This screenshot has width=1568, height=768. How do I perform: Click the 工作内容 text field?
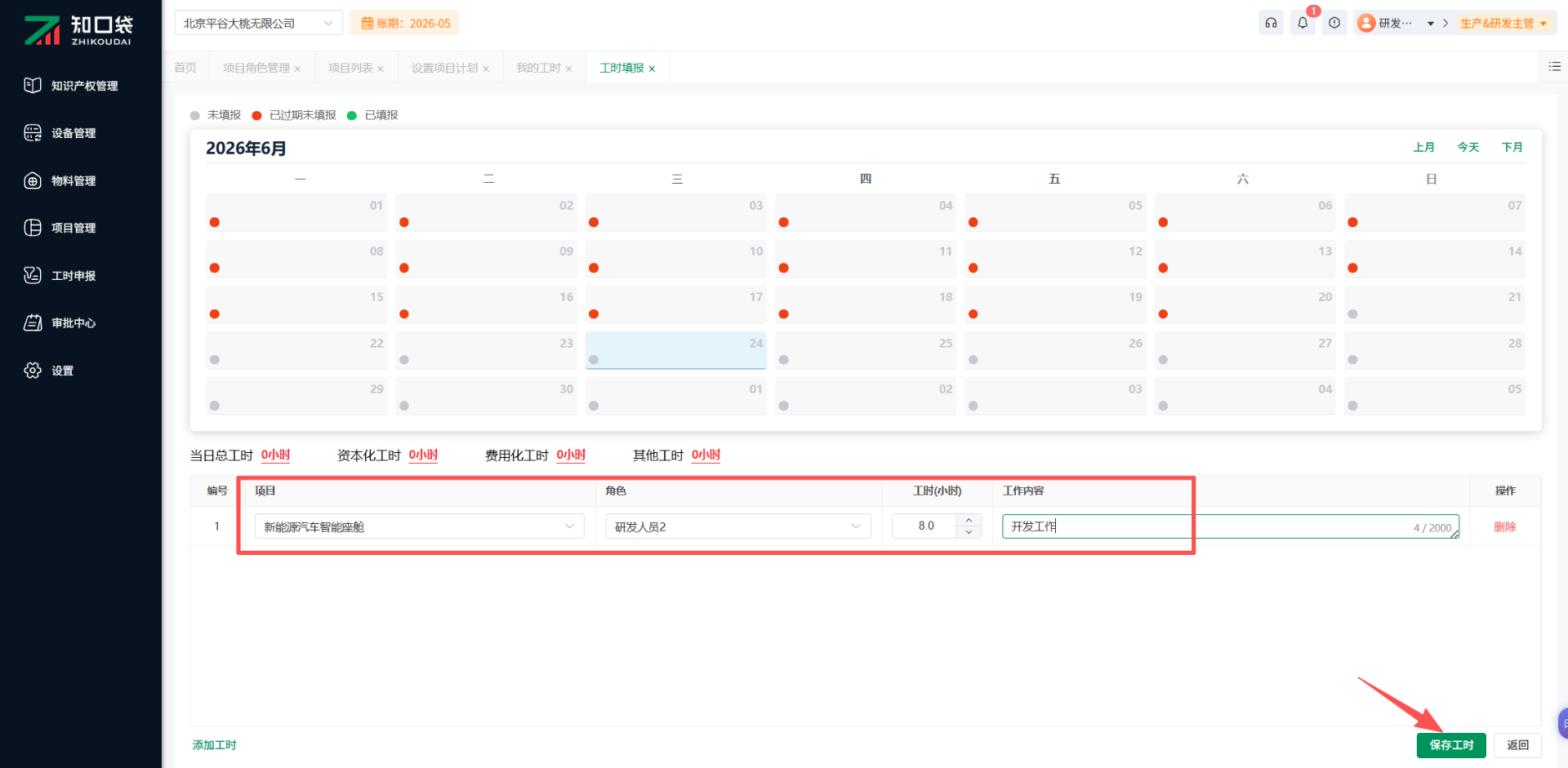[1231, 526]
